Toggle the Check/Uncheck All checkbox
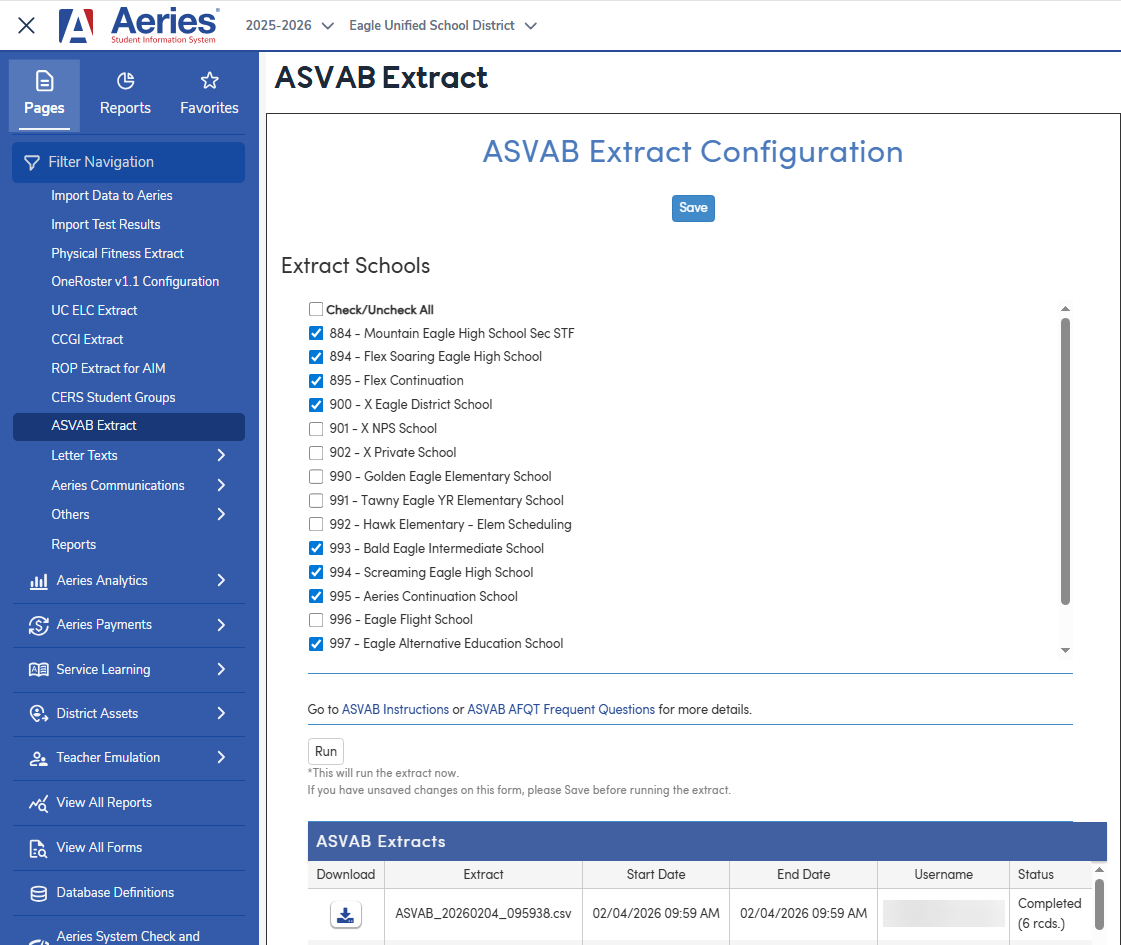The width and height of the screenshot is (1121, 945). [315, 309]
